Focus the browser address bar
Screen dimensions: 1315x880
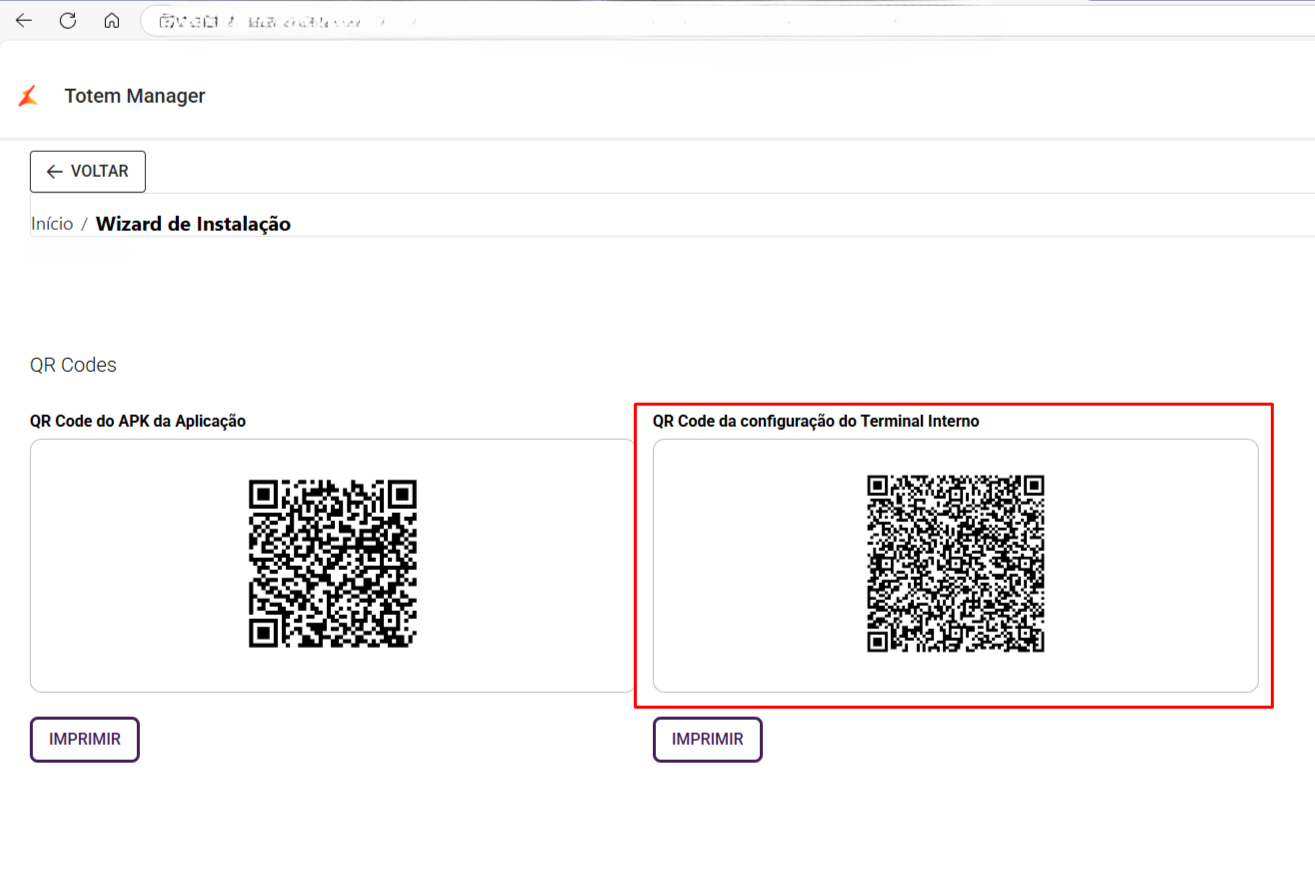point(727,21)
